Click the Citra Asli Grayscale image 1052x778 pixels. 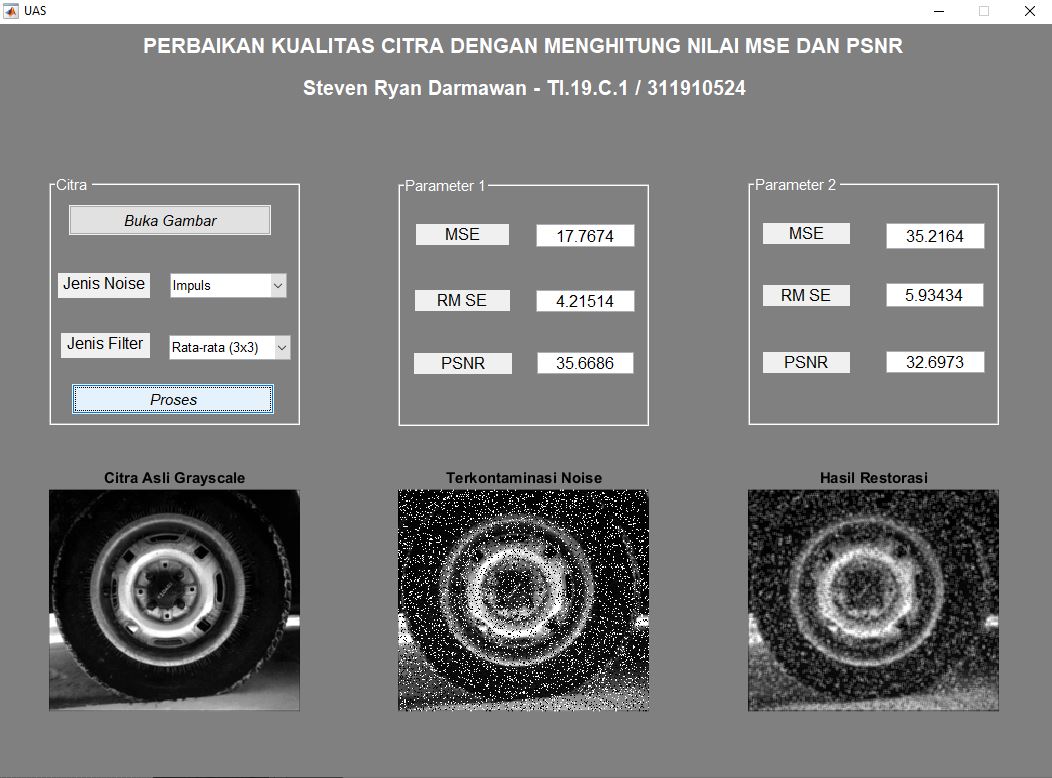click(x=173, y=600)
